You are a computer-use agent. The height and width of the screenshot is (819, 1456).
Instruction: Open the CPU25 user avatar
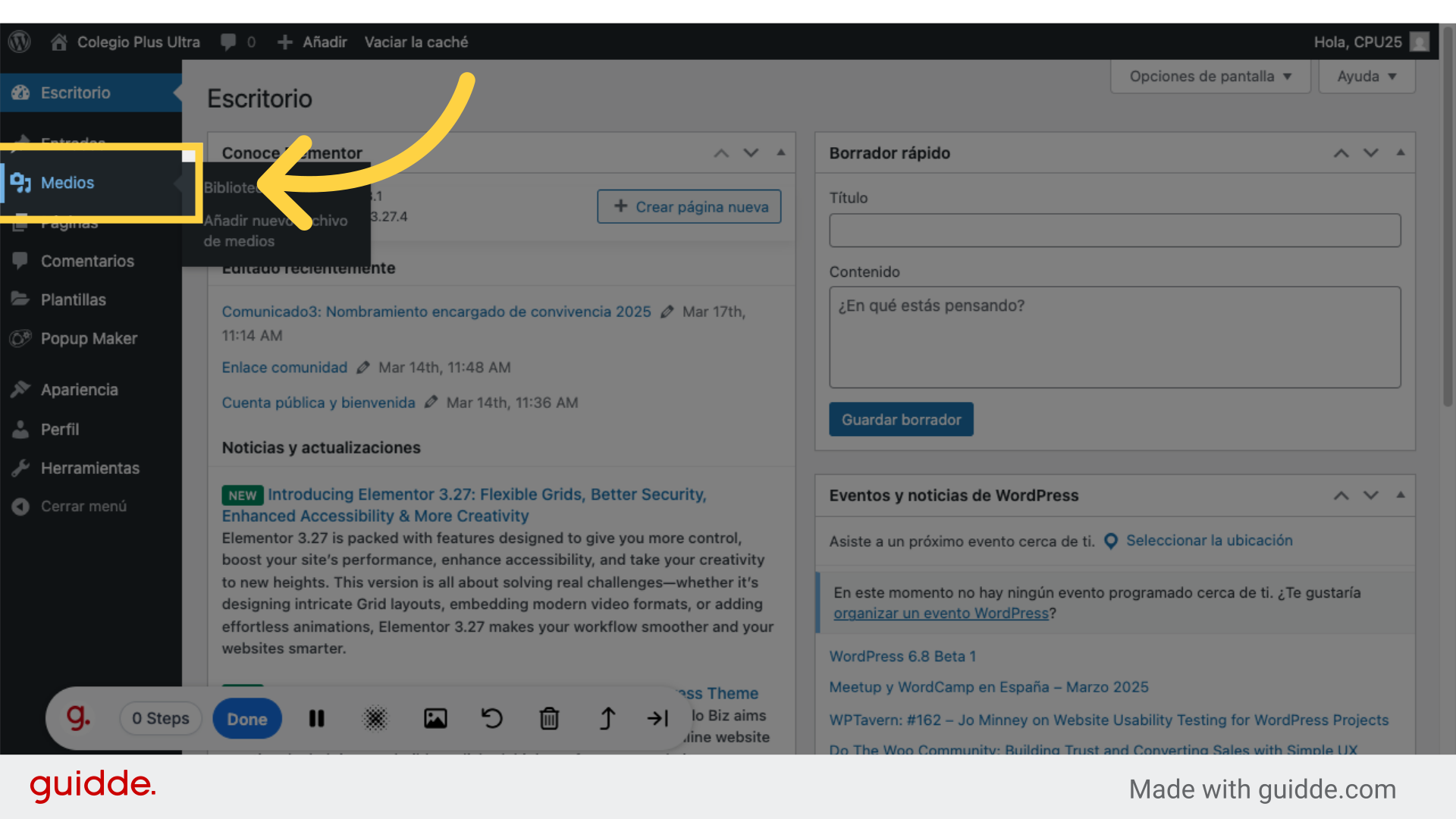tap(1420, 42)
